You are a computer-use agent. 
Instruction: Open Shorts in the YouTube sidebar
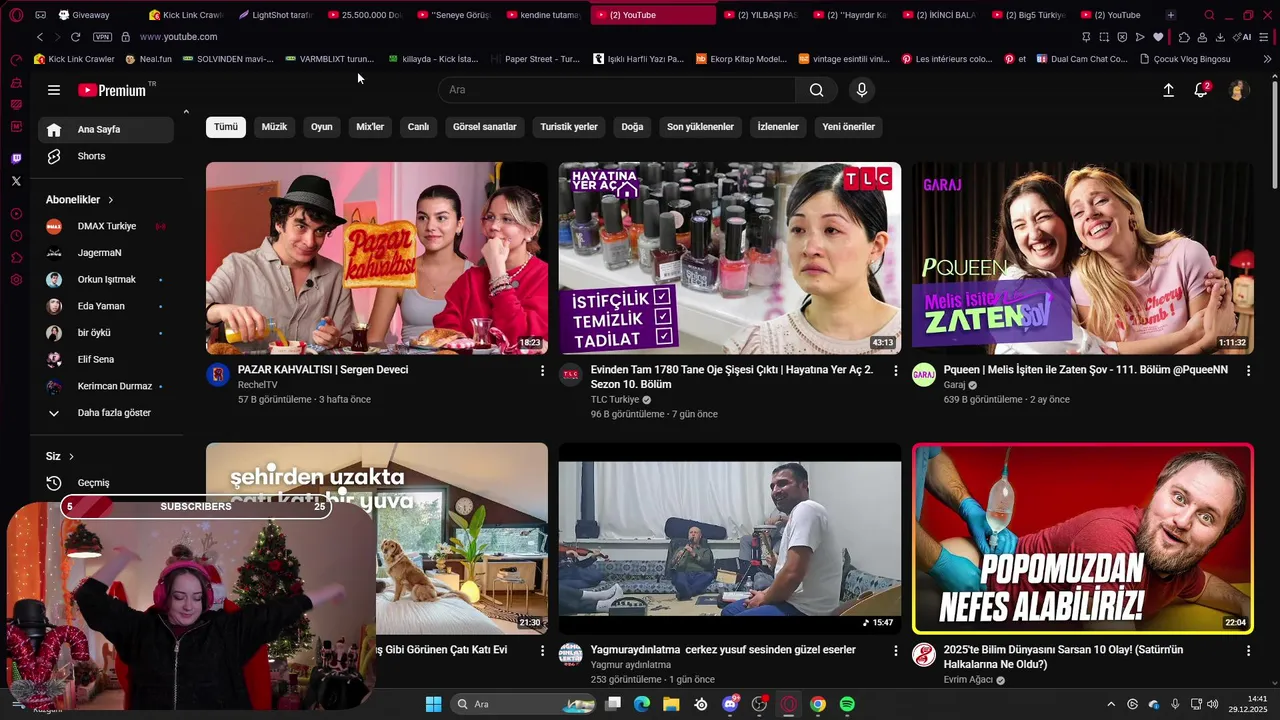pyautogui.click(x=107, y=156)
